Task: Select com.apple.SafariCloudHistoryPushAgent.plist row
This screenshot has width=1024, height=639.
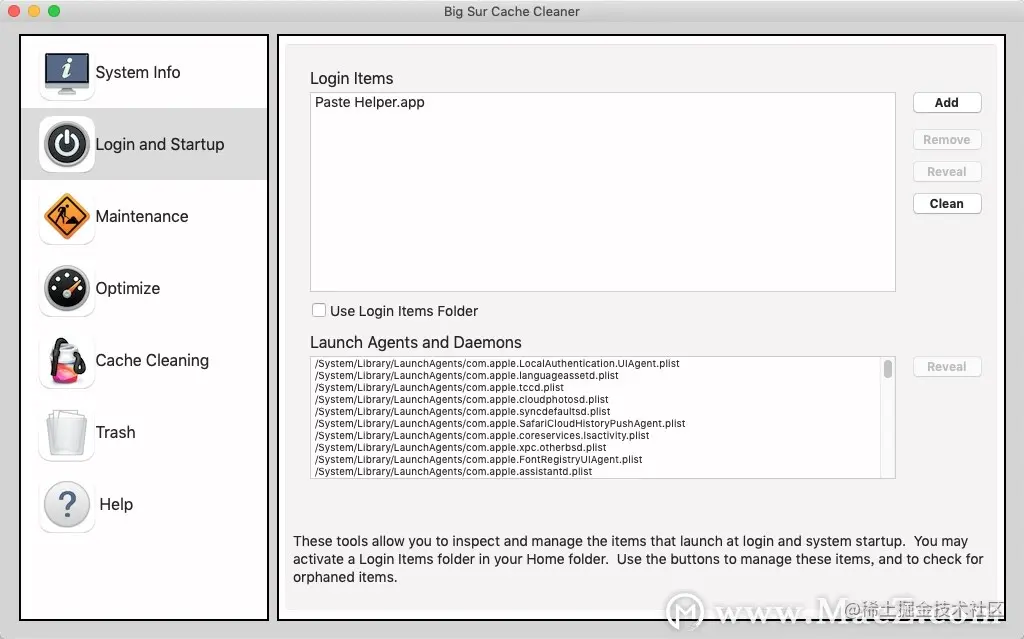Action: point(596,423)
